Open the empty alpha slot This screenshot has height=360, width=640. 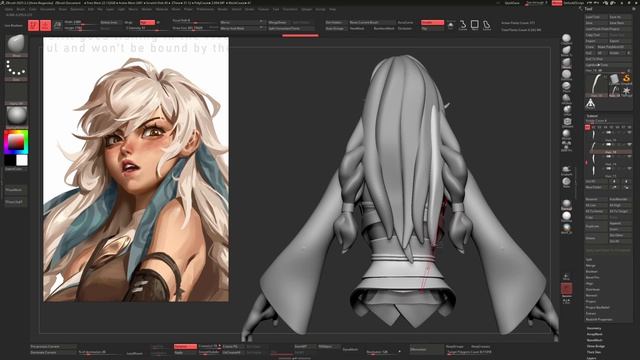click(16, 93)
